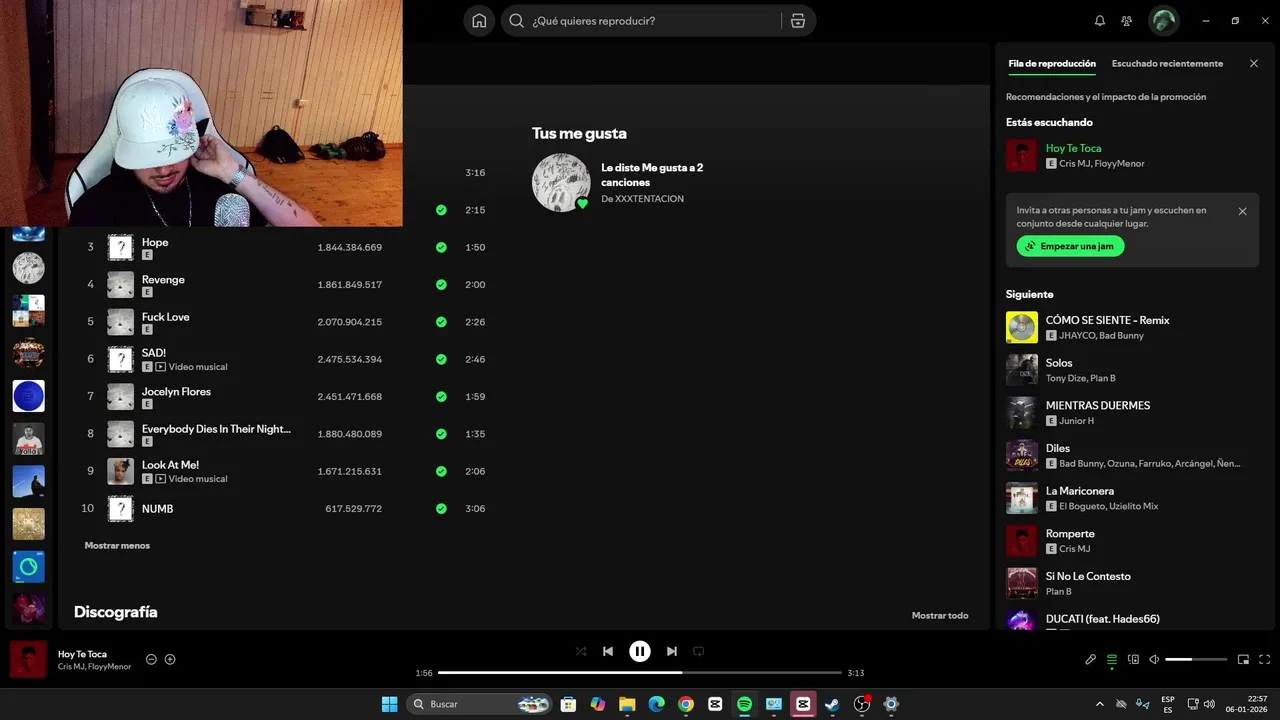Toggle the liked checkmark for Jocelyn Flores
1280x720 pixels.
pyautogui.click(x=441, y=397)
